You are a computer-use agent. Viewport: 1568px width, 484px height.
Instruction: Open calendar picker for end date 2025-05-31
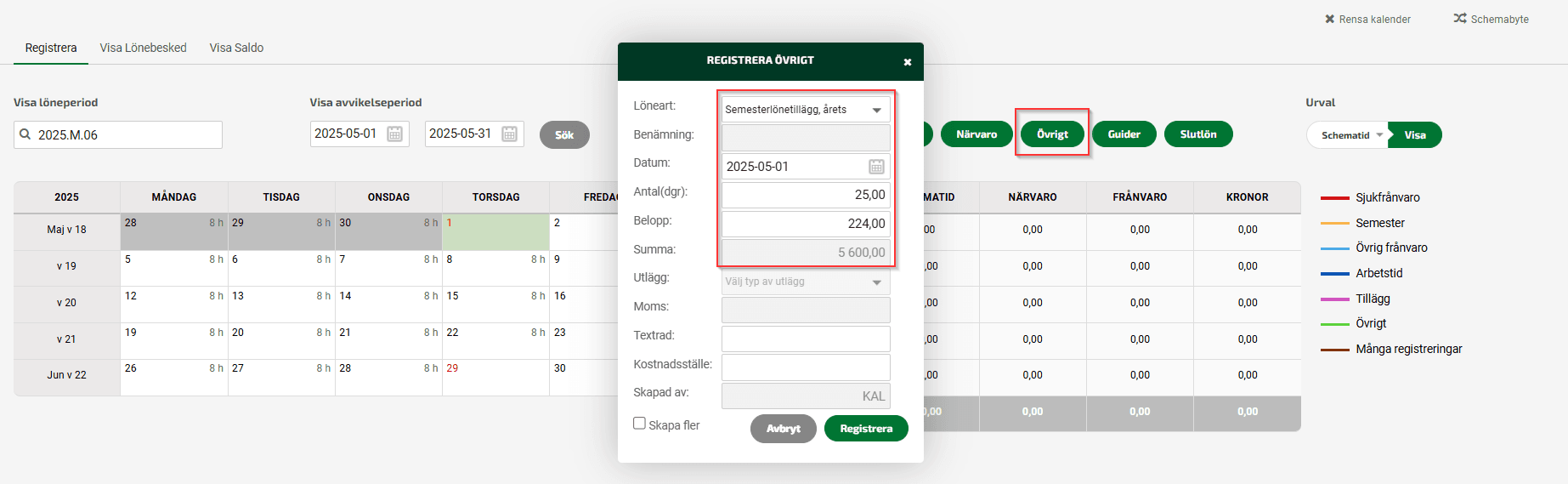click(509, 134)
